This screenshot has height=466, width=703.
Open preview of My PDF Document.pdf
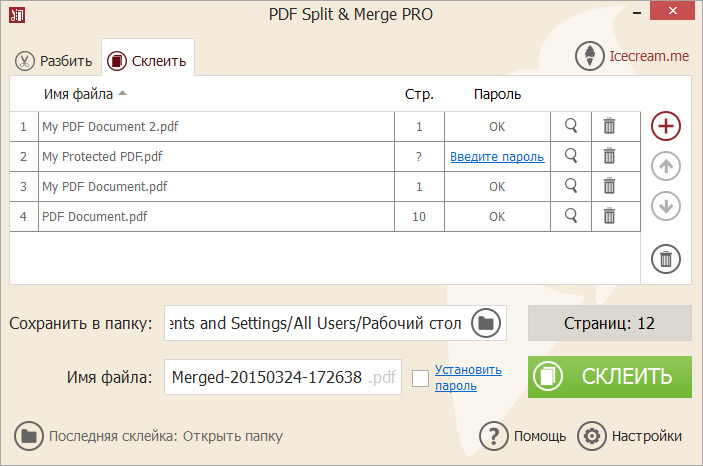pos(571,186)
